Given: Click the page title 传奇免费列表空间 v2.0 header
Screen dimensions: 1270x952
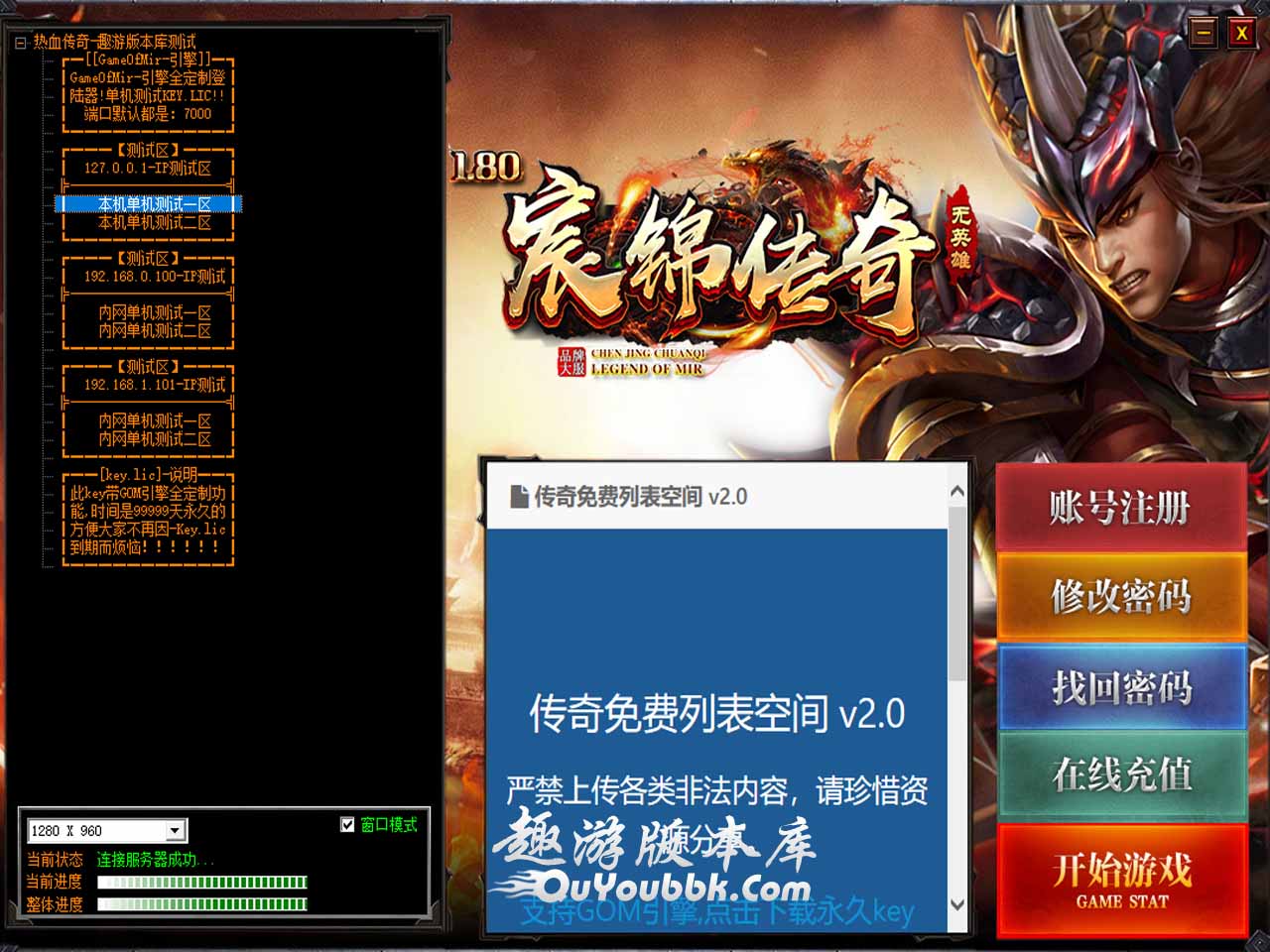Looking at the screenshot, I should (640, 497).
